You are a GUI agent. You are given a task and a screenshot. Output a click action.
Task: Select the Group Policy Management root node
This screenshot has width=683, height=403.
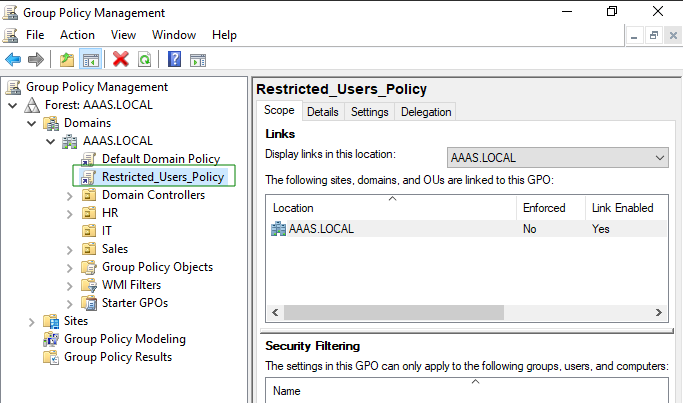pos(97,87)
